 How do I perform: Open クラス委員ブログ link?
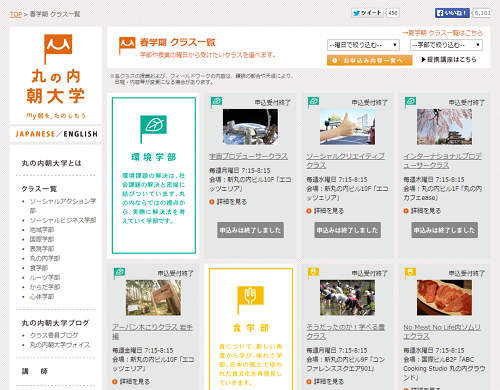54,335
